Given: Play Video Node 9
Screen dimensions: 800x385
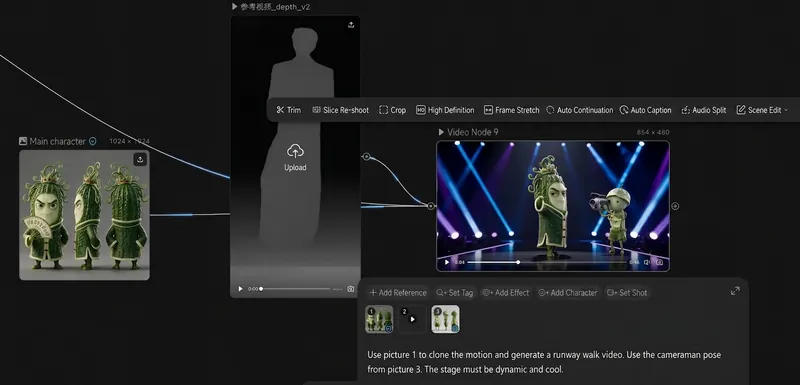Looking at the screenshot, I should (447, 263).
